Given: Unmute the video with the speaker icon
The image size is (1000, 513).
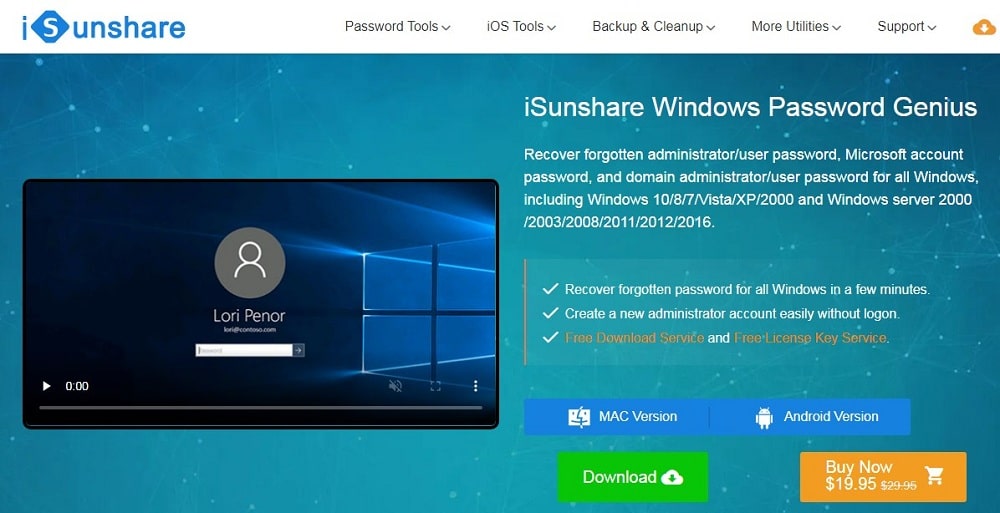Looking at the screenshot, I should [395, 386].
